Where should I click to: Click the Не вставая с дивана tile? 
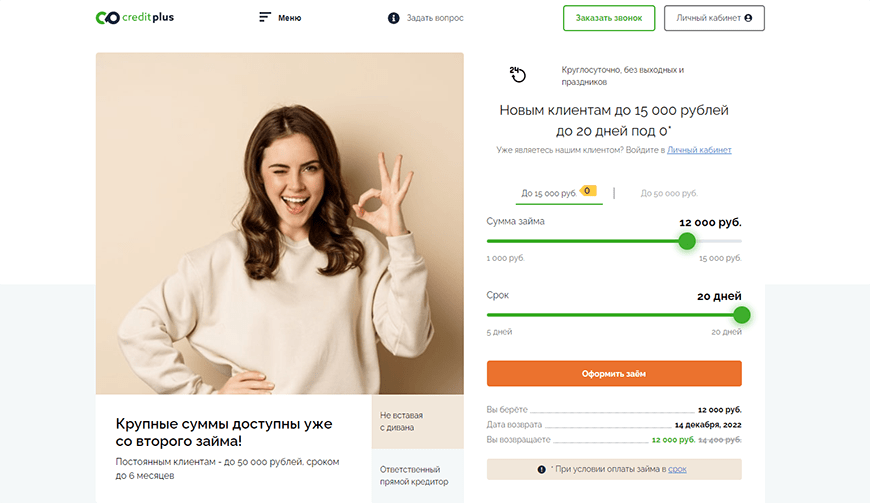417,421
